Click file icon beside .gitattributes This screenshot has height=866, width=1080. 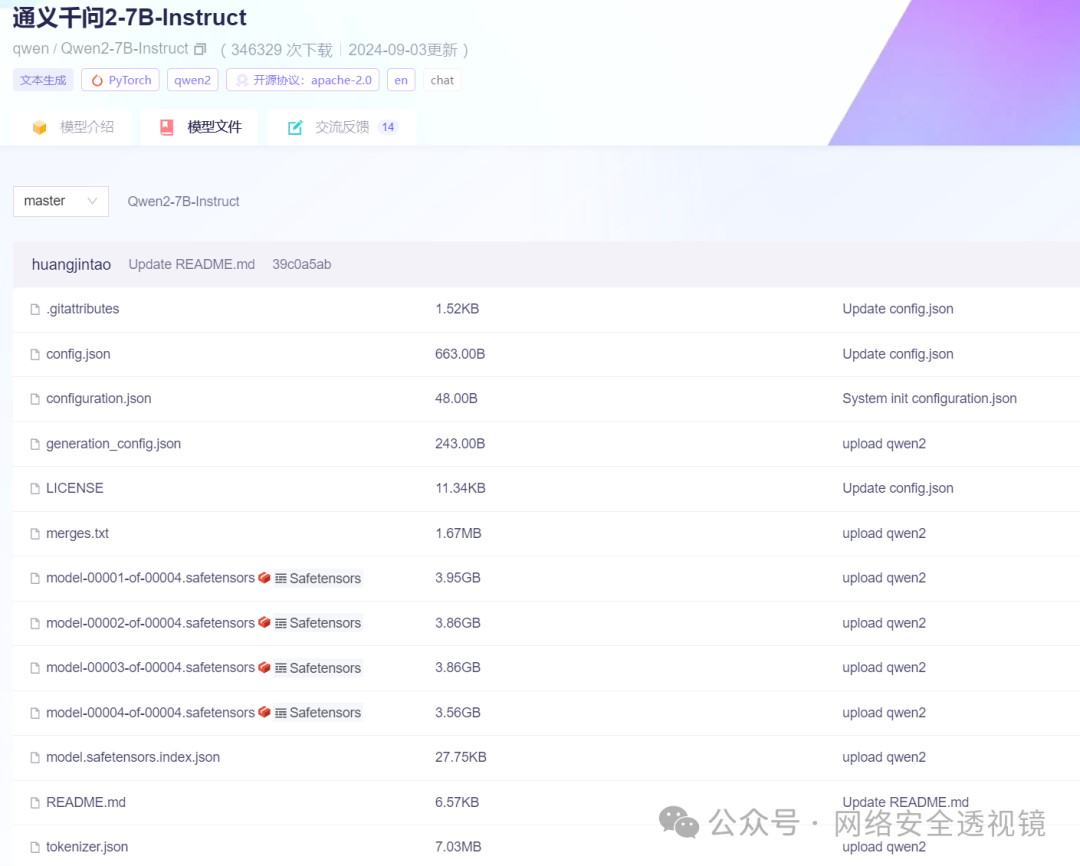coord(35,309)
